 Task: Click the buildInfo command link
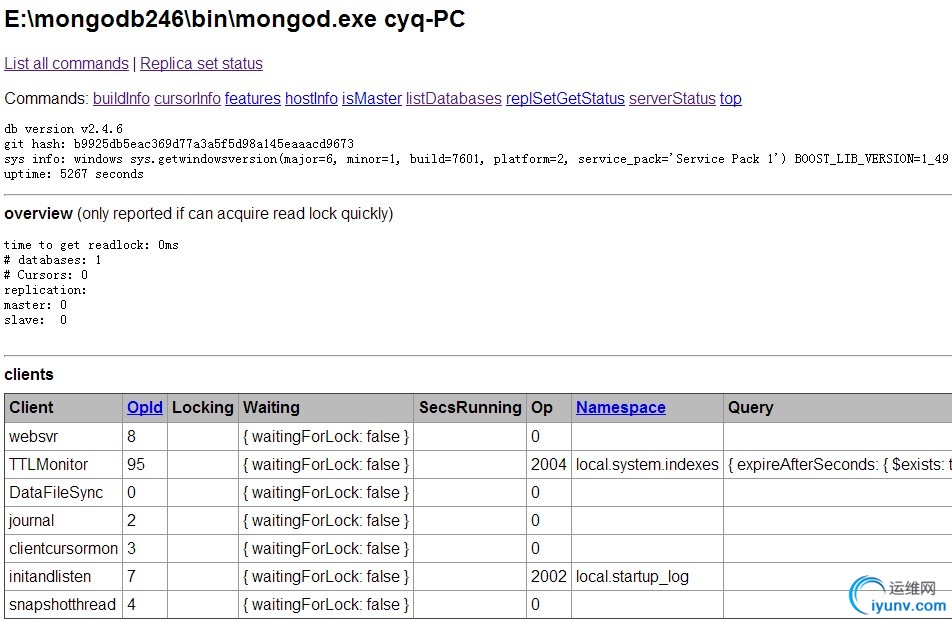tap(121, 99)
